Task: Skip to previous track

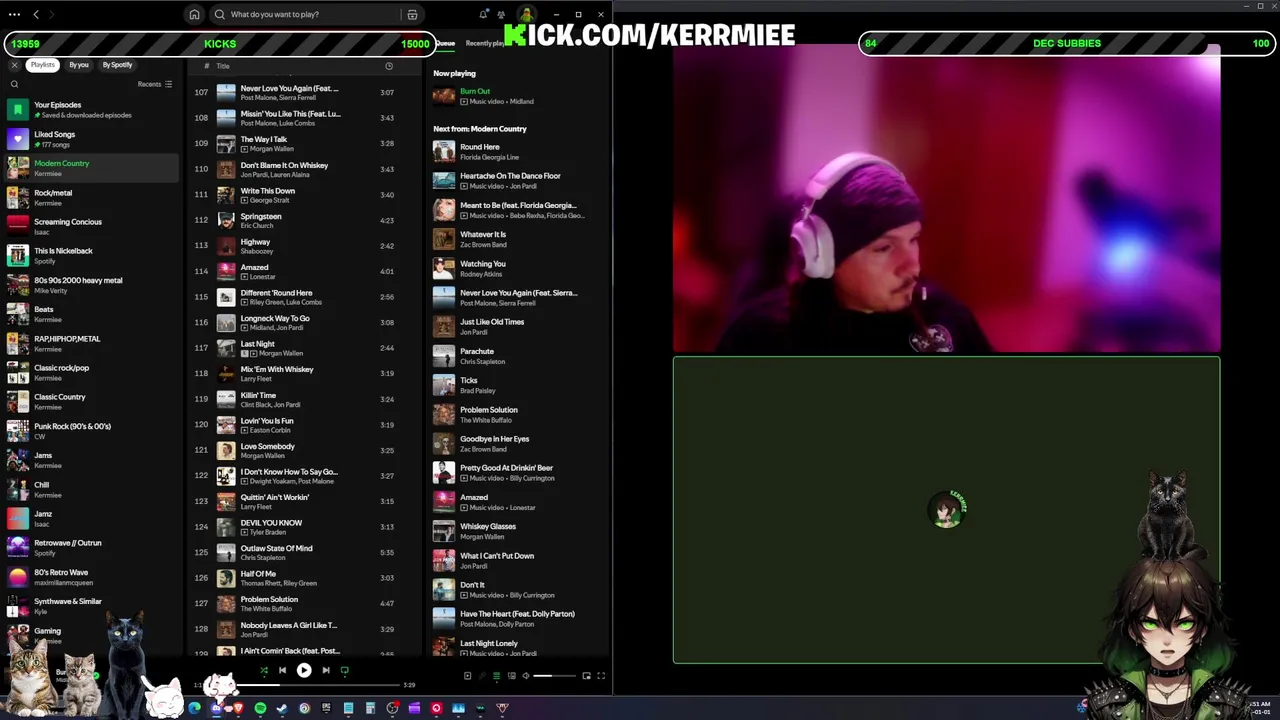Action: point(282,671)
